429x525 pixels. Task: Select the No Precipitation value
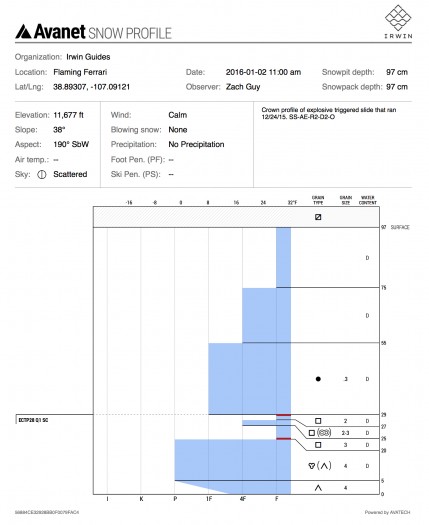[196, 145]
